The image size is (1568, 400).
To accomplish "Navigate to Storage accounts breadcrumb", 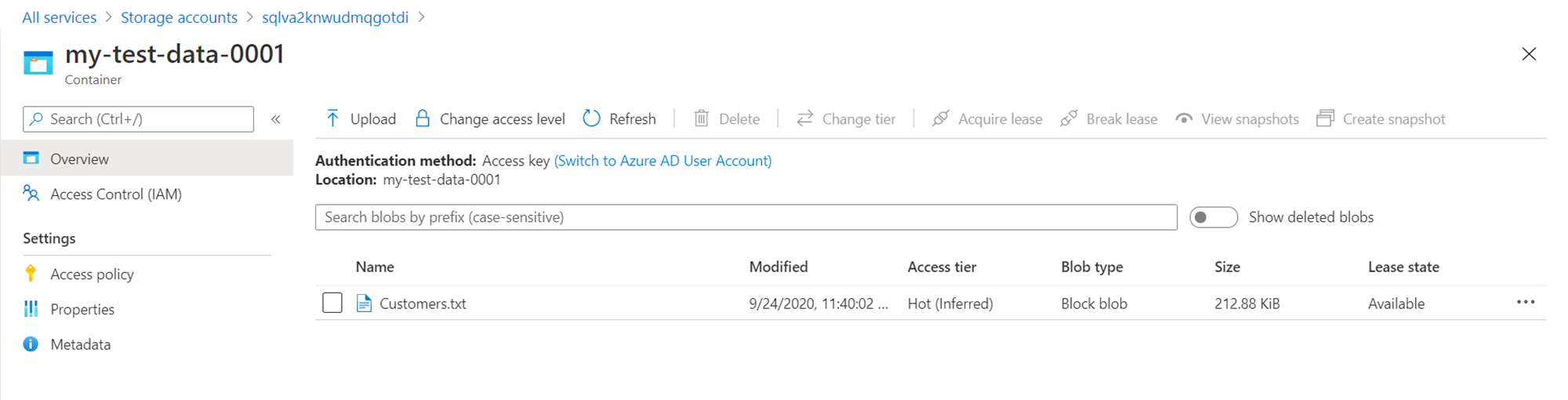I will coord(179,17).
